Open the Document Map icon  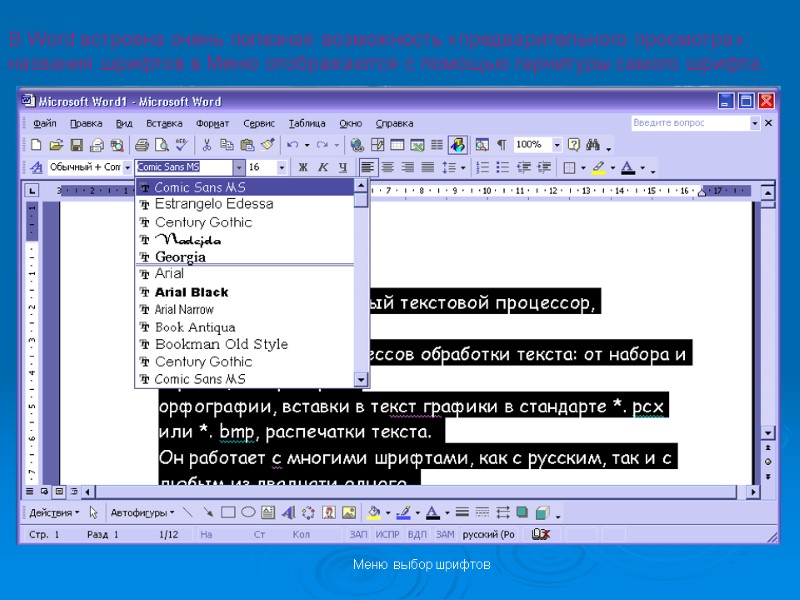[x=482, y=145]
